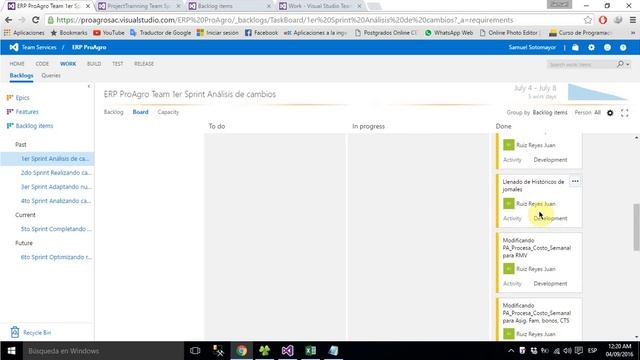Screen dimensions: 640x360
Task: Open the Group by Backlog items dropdown
Action: tap(550, 113)
